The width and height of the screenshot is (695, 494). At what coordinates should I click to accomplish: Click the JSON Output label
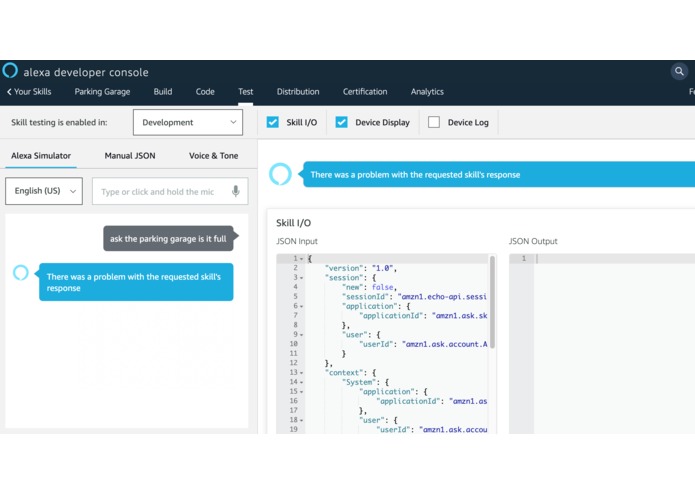pyautogui.click(x=533, y=241)
